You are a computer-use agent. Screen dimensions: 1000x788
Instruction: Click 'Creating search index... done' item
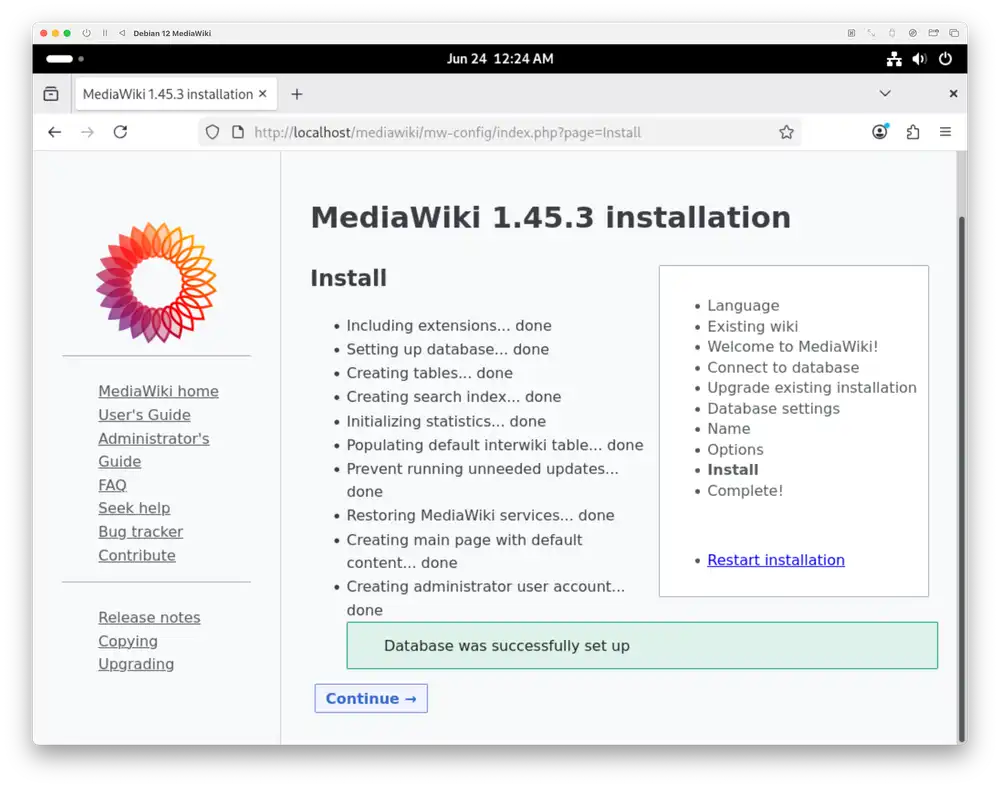[453, 397]
